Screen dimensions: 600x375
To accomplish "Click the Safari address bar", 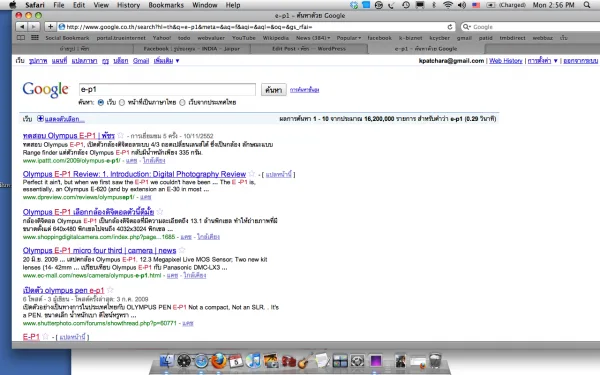I will pyautogui.click(x=256, y=27).
